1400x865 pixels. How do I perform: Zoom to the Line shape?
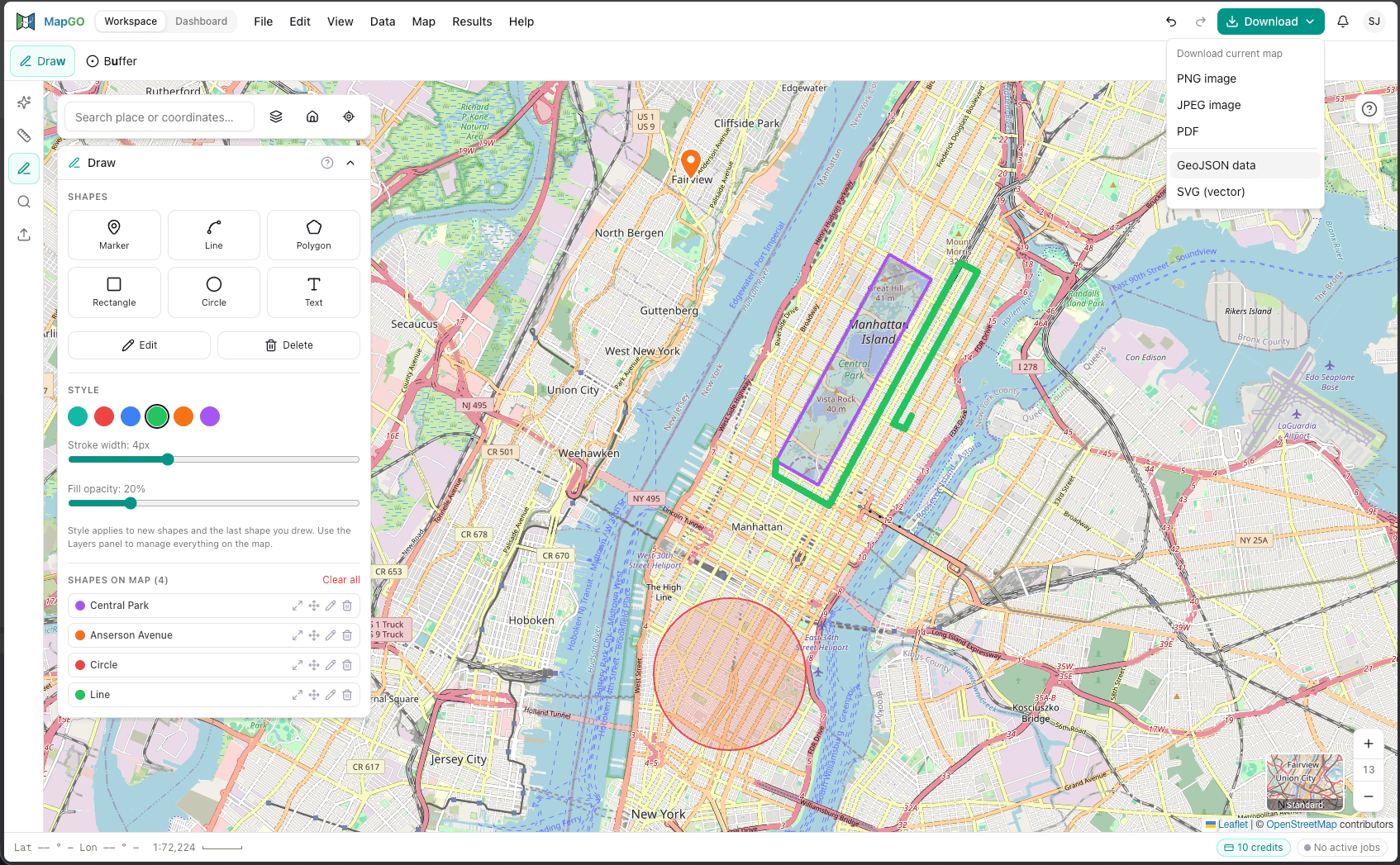click(298, 695)
